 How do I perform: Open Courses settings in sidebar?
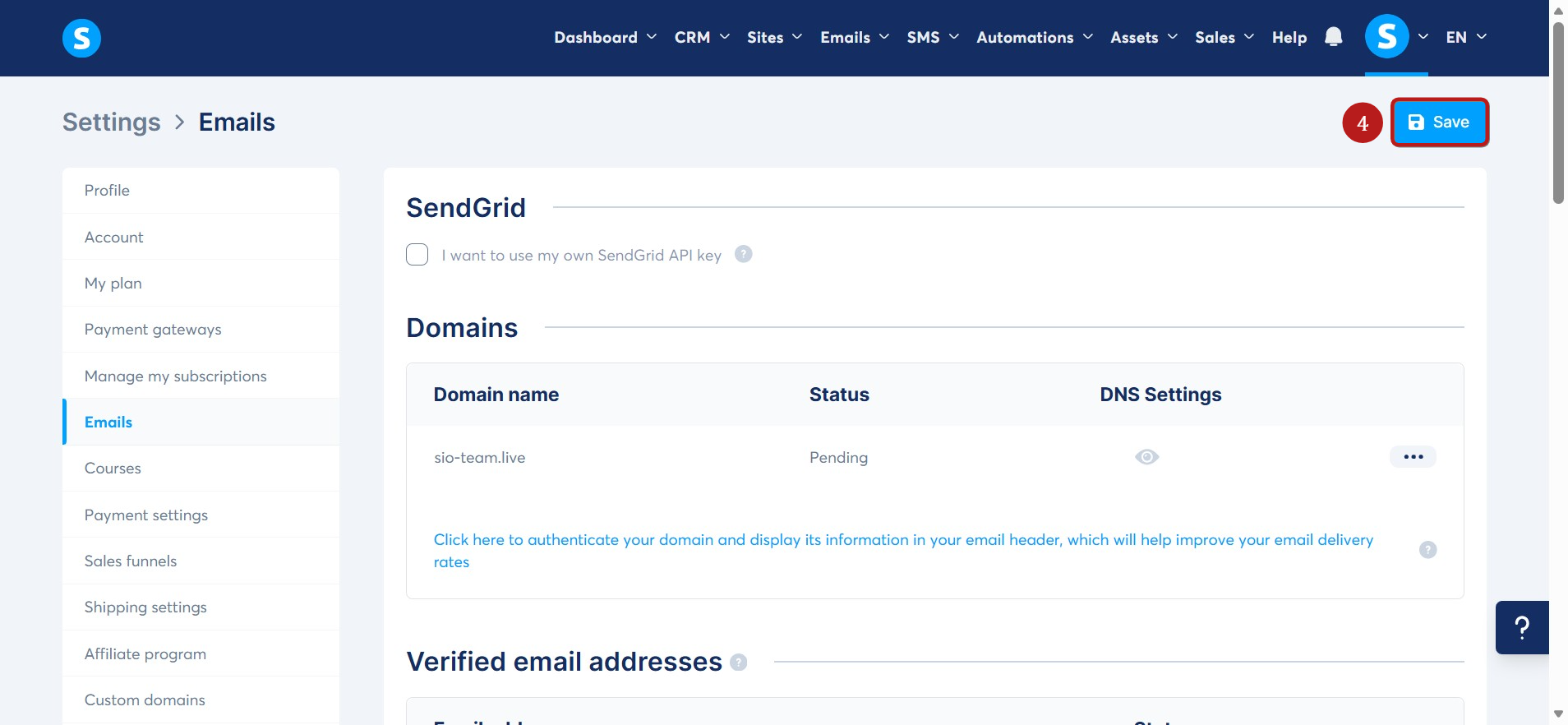(x=201, y=469)
